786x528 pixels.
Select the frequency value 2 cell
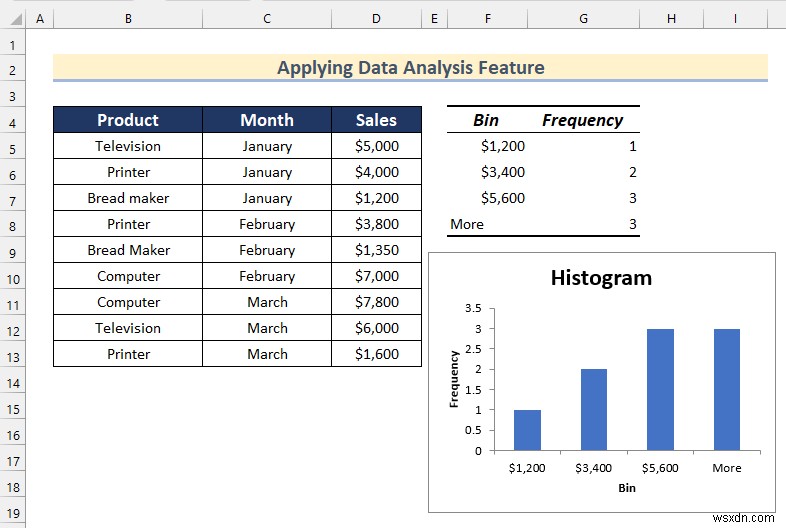coord(583,172)
